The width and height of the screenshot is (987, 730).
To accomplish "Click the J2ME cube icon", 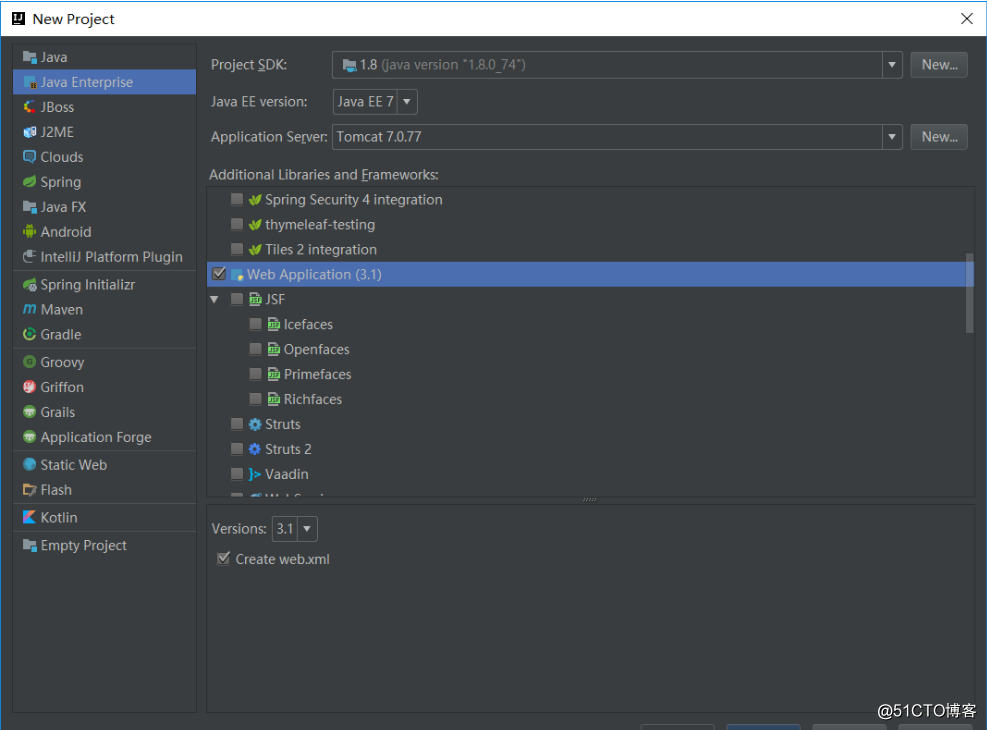I will [30, 132].
